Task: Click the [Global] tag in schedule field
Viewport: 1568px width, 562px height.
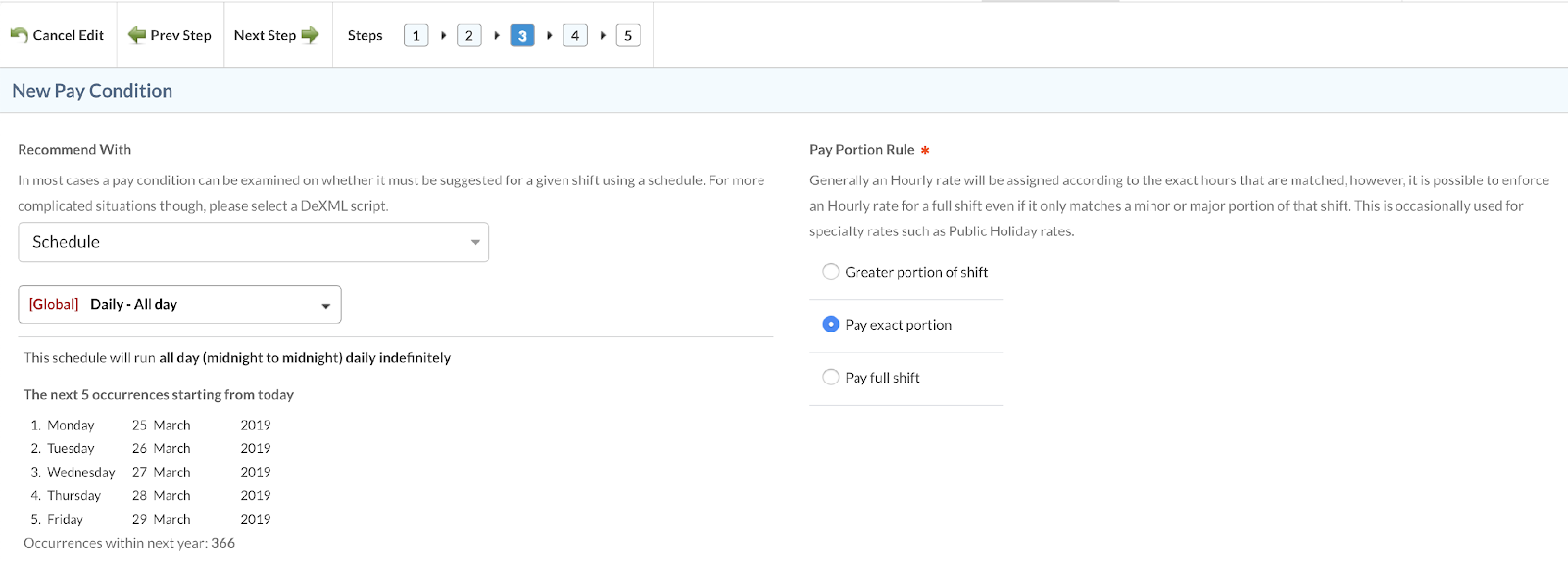Action: pyautogui.click(x=54, y=305)
